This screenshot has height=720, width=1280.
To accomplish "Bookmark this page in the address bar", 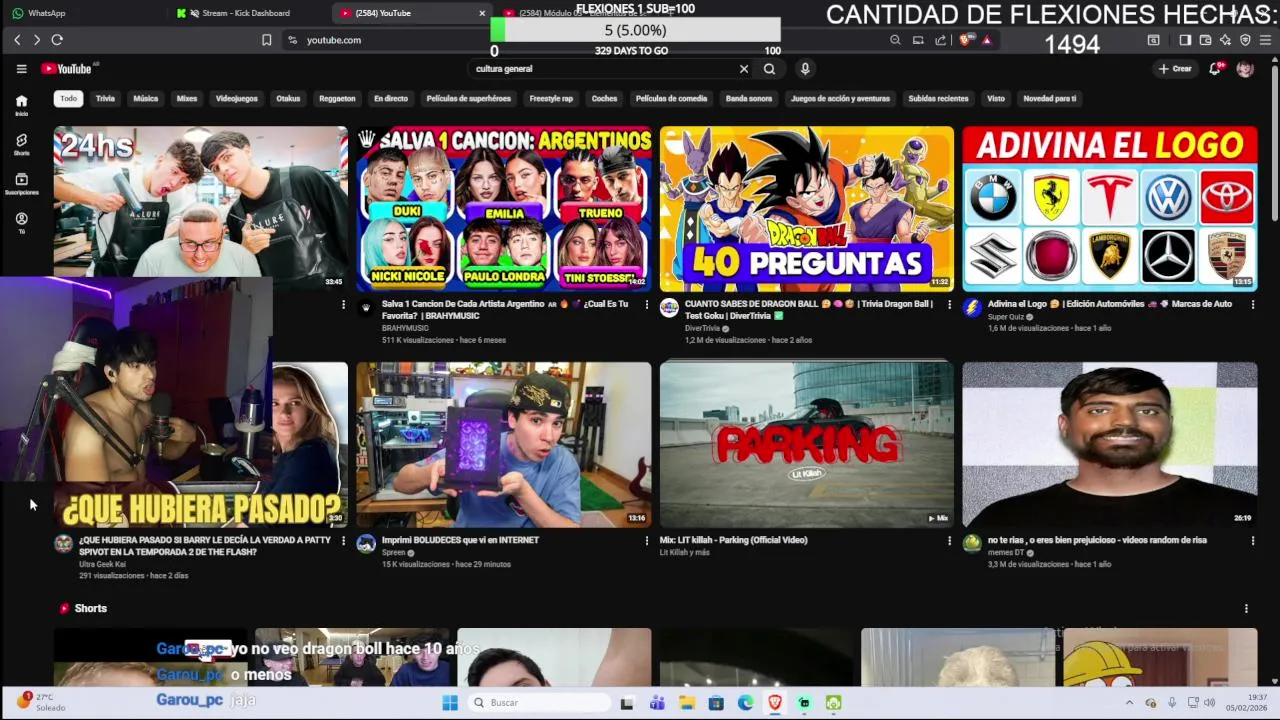I will pyautogui.click(x=266, y=40).
